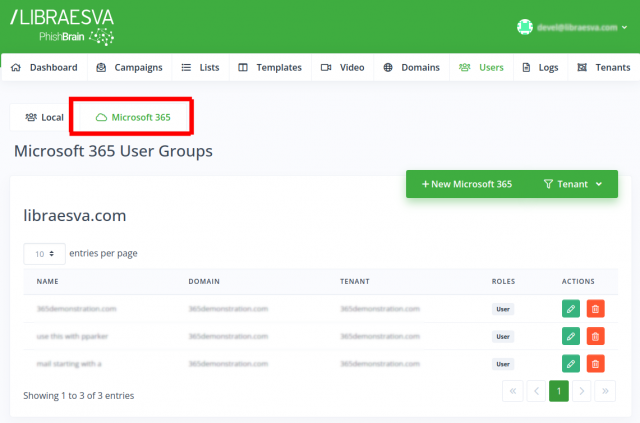
Task: Switch to the Local users tab
Action: tap(44, 118)
